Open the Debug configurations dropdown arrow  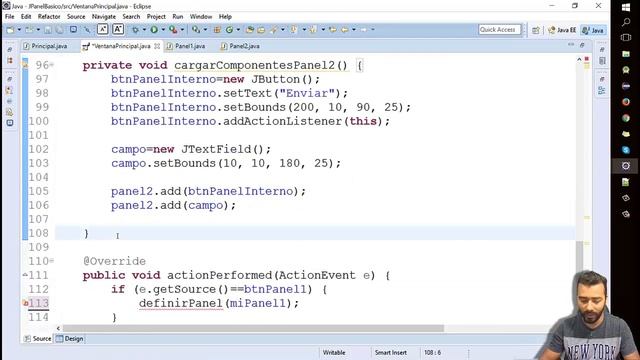pos(144,29)
